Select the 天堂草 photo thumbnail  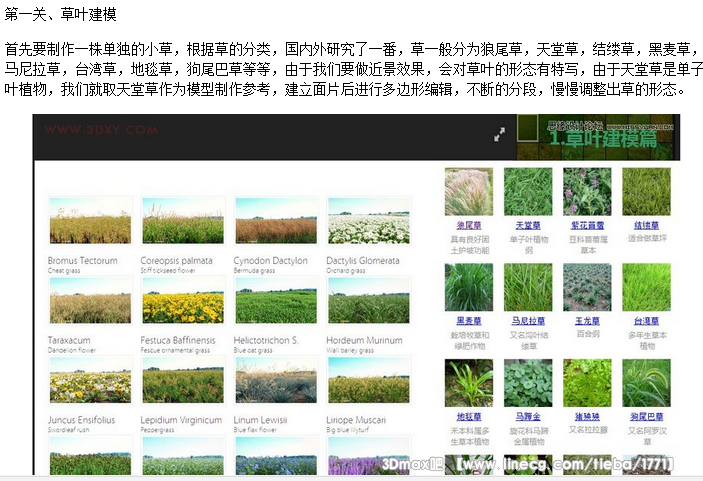528,191
